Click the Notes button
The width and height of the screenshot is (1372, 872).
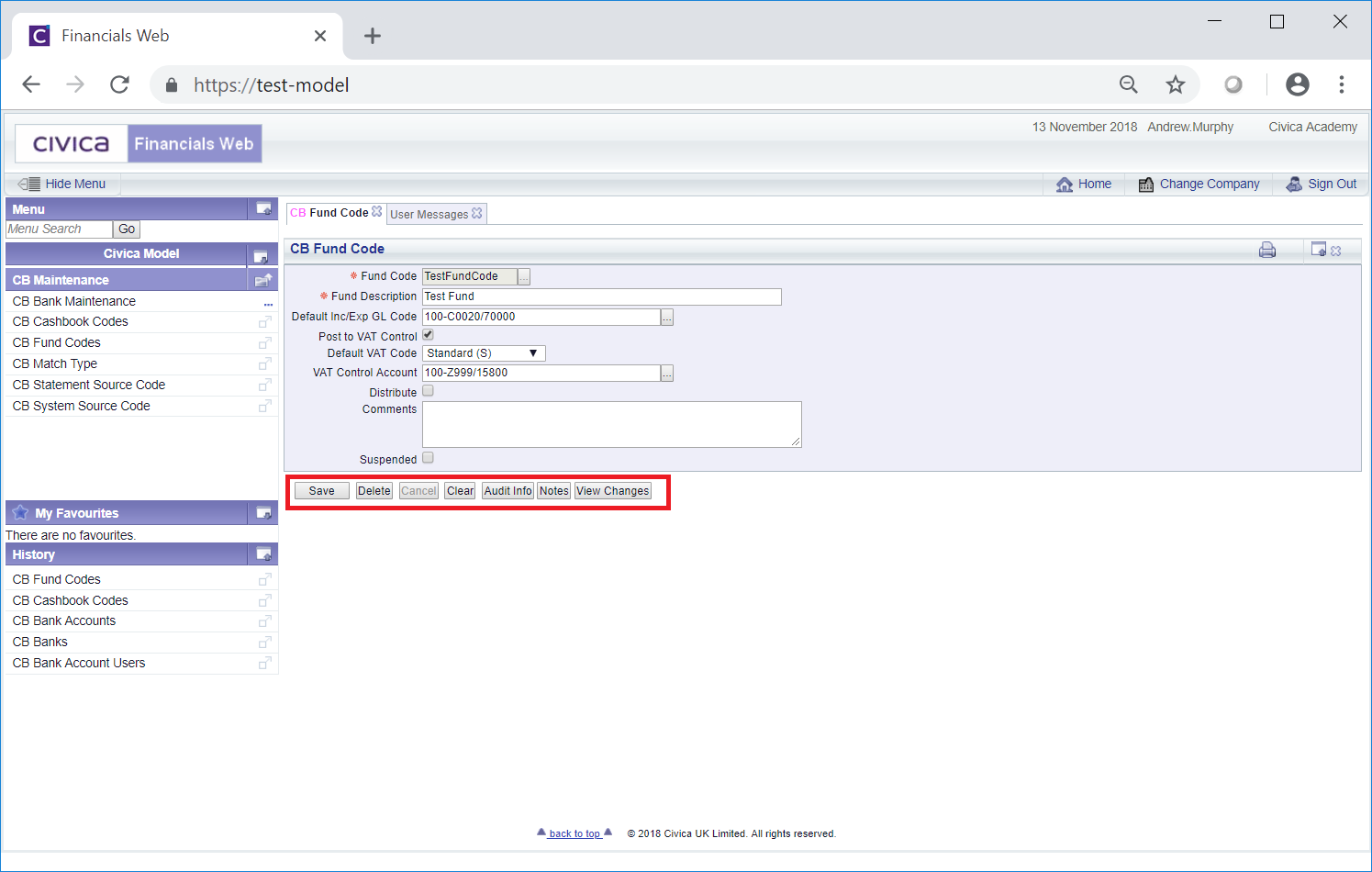[554, 491]
